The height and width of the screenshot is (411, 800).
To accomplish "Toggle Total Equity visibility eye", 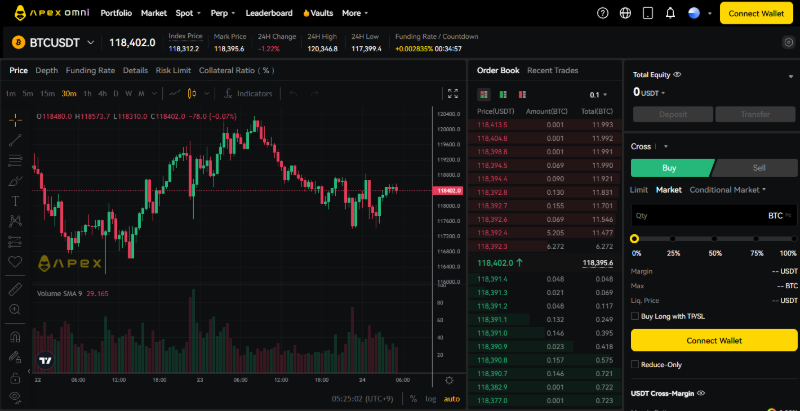I will (x=677, y=74).
